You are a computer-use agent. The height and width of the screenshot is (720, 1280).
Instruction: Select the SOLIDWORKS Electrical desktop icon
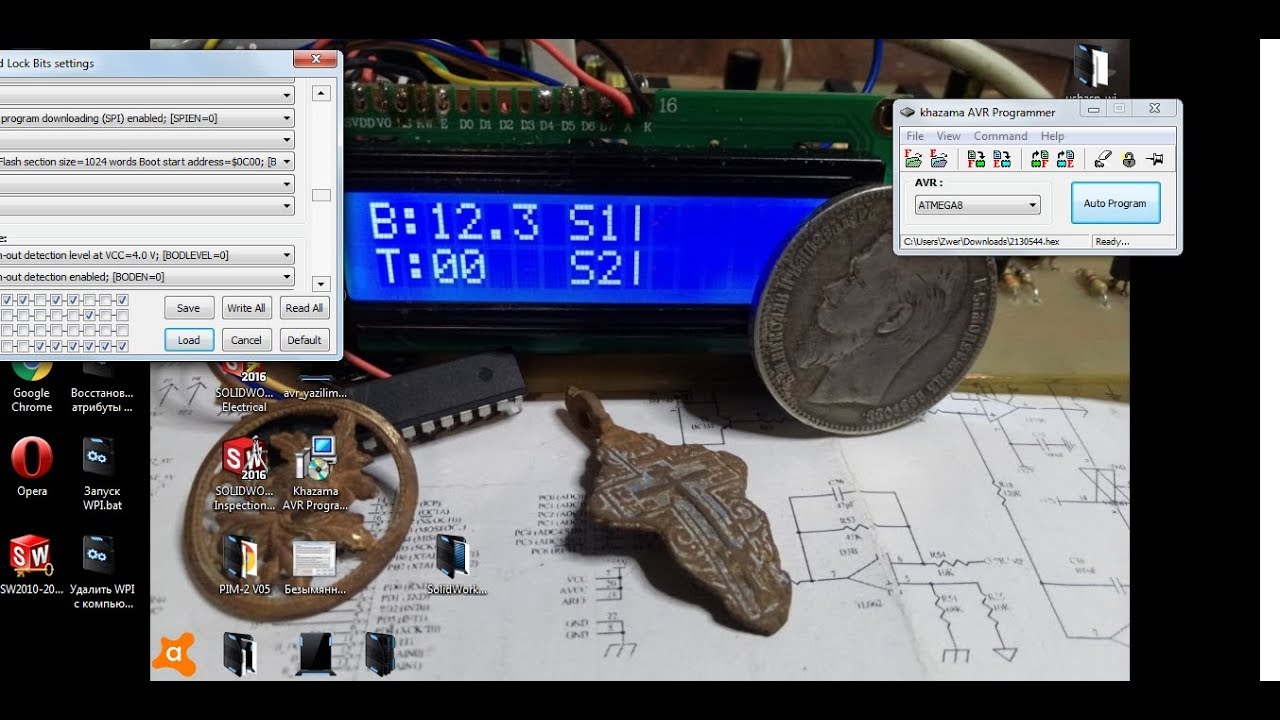coord(244,387)
